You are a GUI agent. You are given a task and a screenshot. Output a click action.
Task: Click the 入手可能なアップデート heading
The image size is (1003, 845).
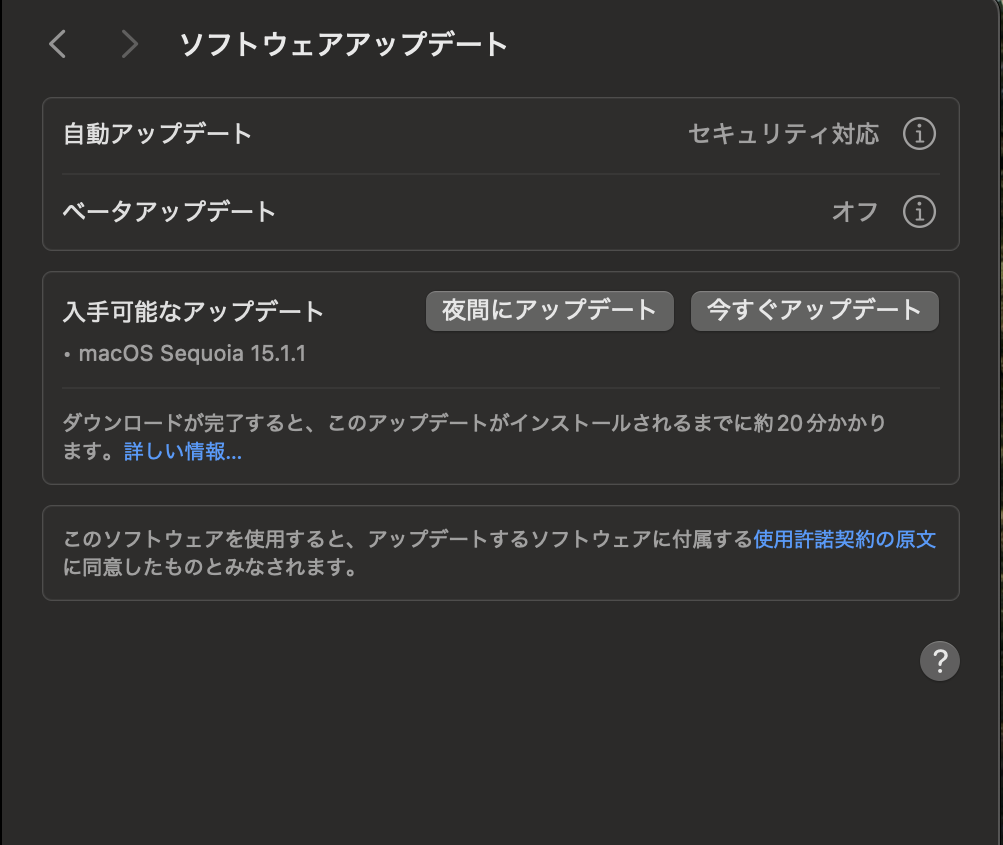[193, 311]
